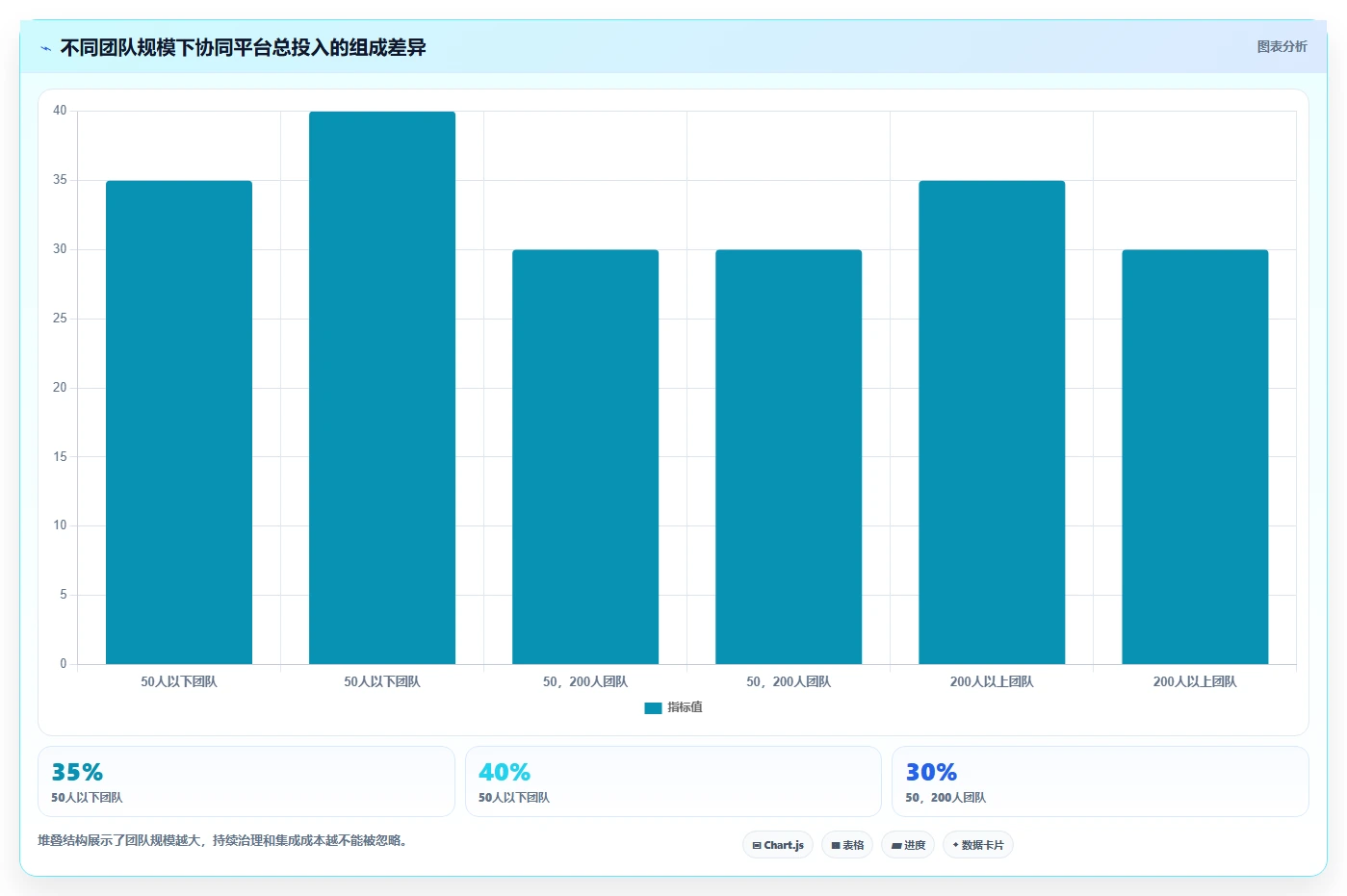Screen dimensions: 1347x896
Task: Select the Chart.js chip
Action: click(x=778, y=845)
